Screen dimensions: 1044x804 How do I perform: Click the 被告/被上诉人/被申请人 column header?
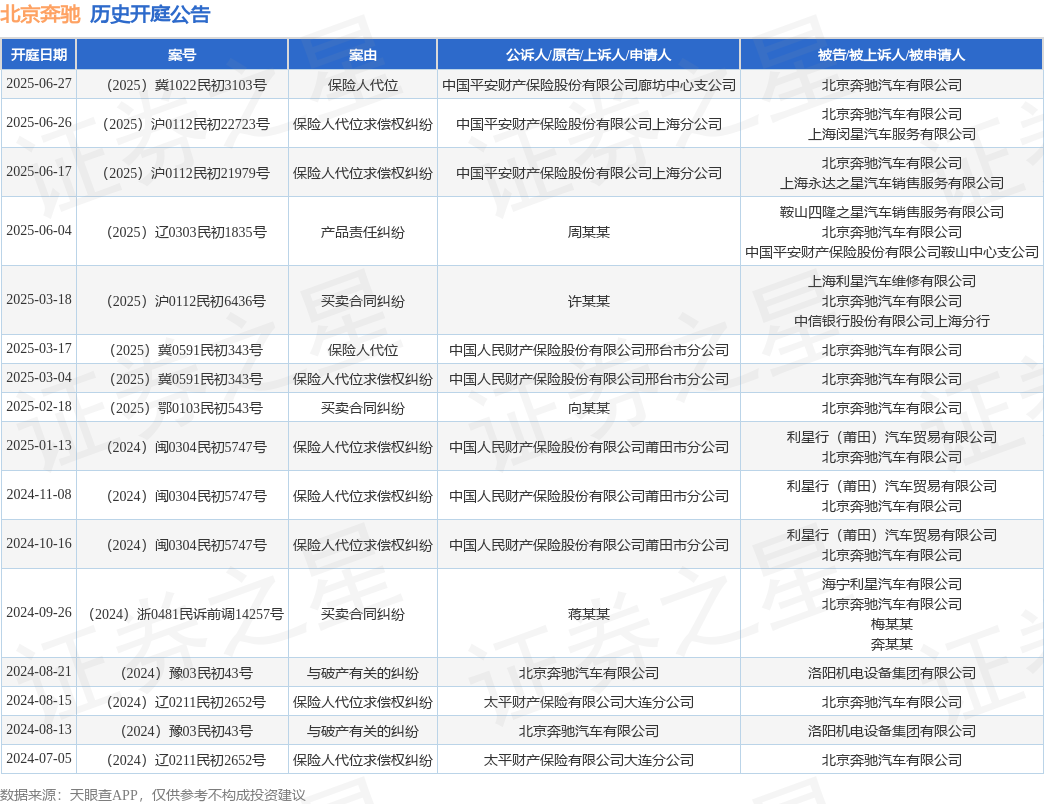(892, 55)
